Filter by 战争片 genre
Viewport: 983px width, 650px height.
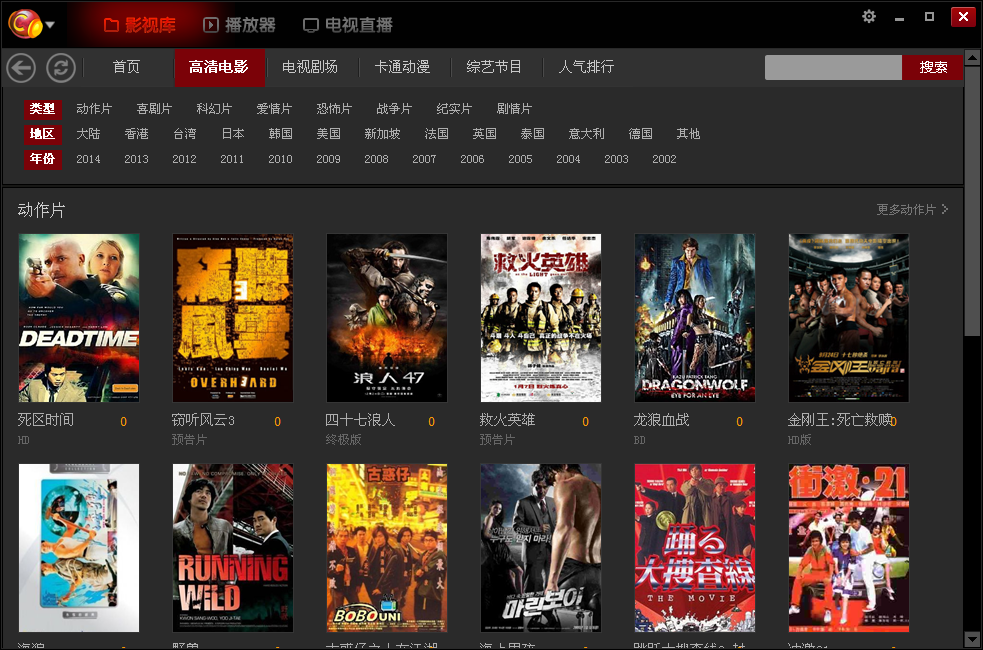[x=394, y=108]
